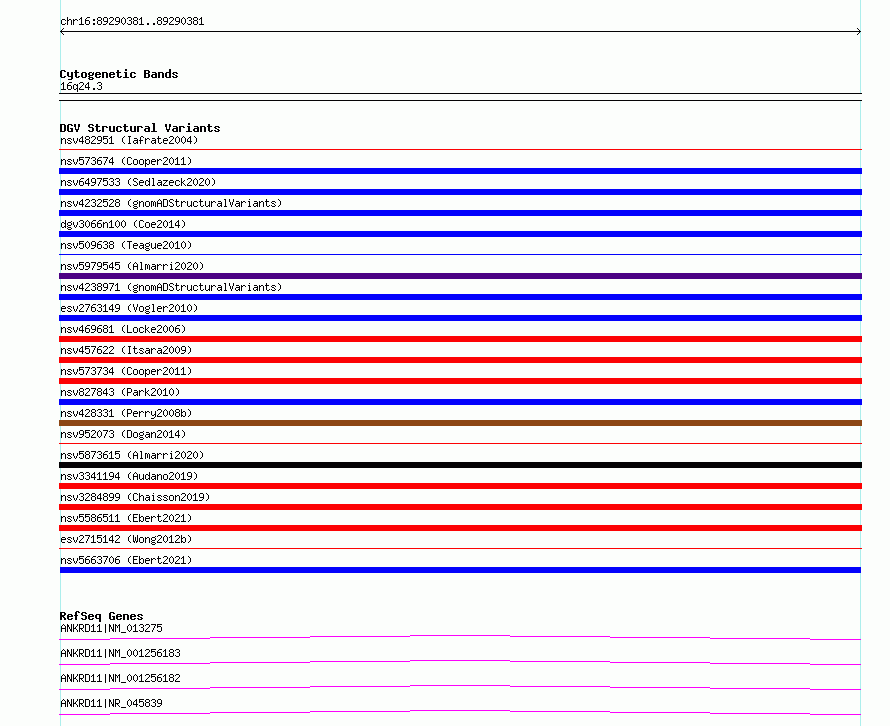Select the RefSeq Genes track heading

[x=101, y=616]
